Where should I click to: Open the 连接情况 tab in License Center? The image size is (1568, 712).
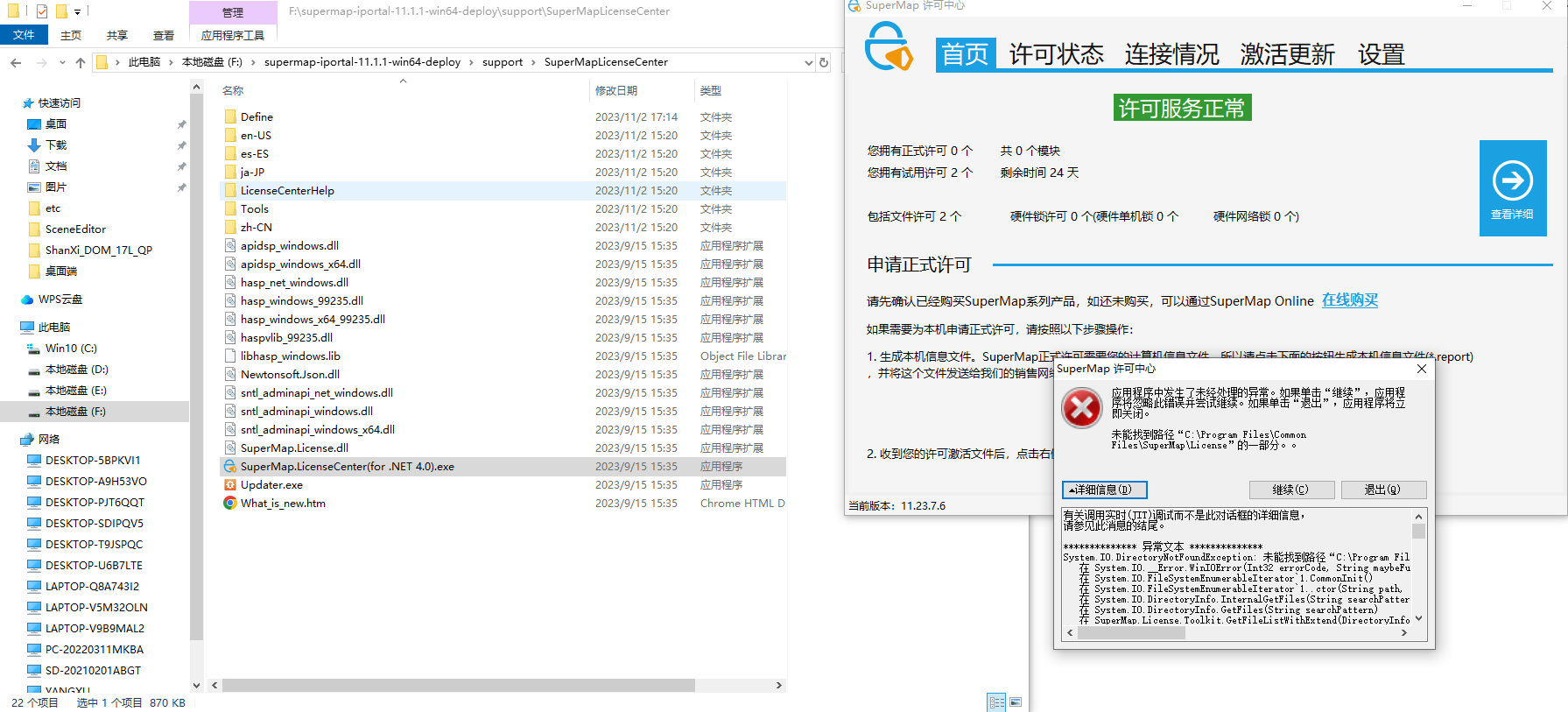1171,54
